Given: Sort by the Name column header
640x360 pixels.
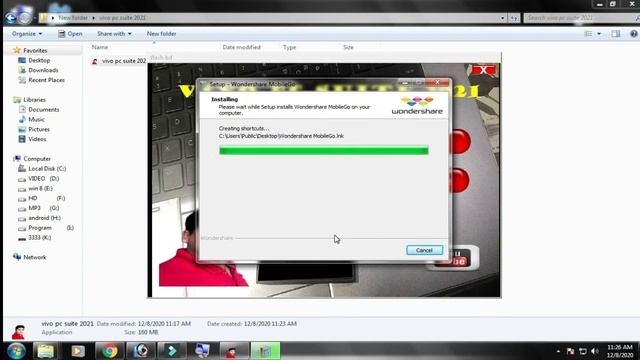Looking at the screenshot, I should pyautogui.click(x=100, y=47).
